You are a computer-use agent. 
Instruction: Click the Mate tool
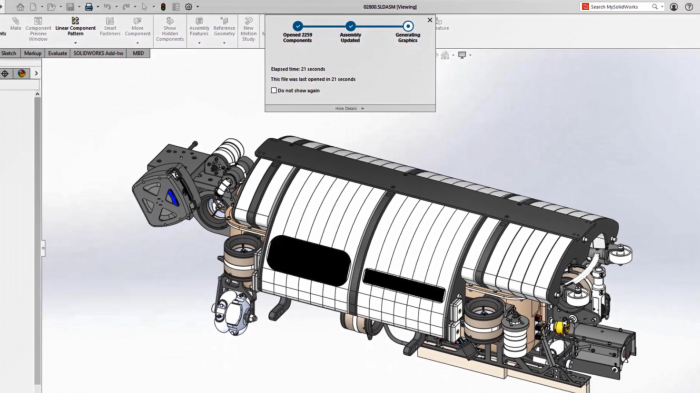coord(16,24)
